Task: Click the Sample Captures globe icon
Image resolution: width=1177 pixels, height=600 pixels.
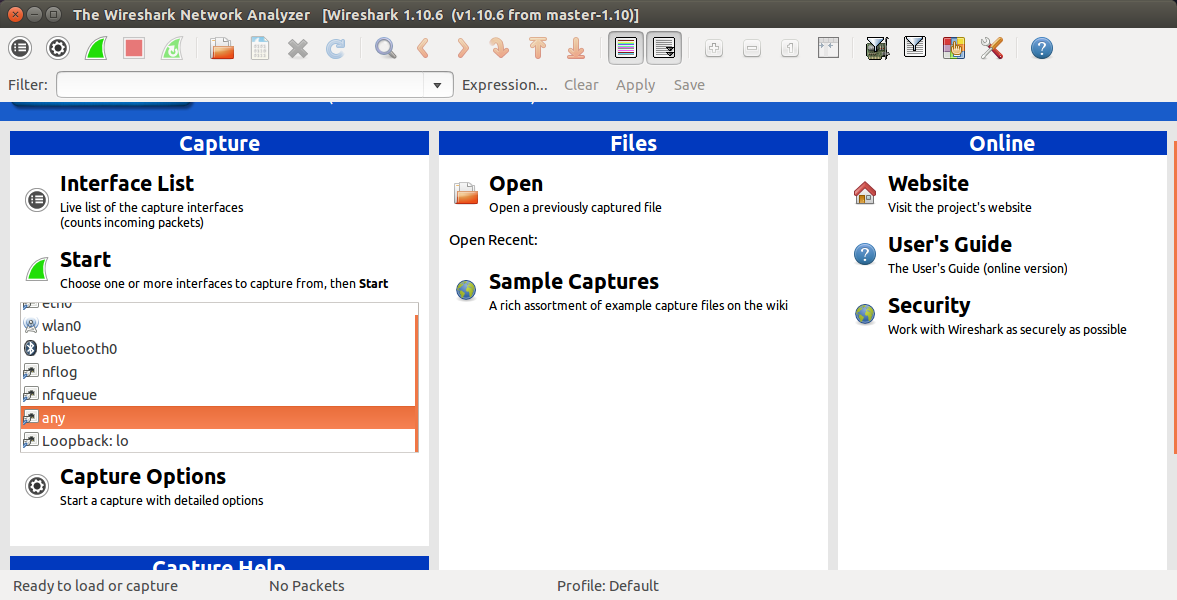Action: click(x=465, y=290)
